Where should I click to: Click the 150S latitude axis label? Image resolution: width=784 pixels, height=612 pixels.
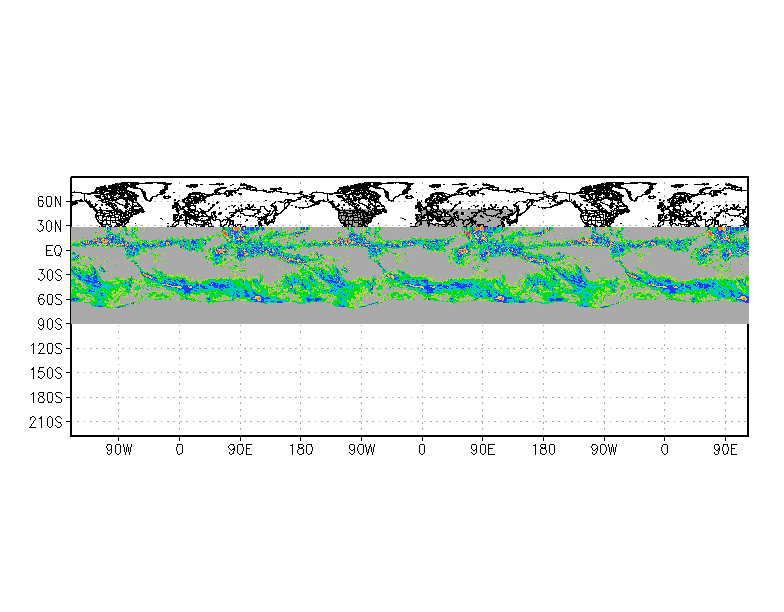pyautogui.click(x=47, y=373)
